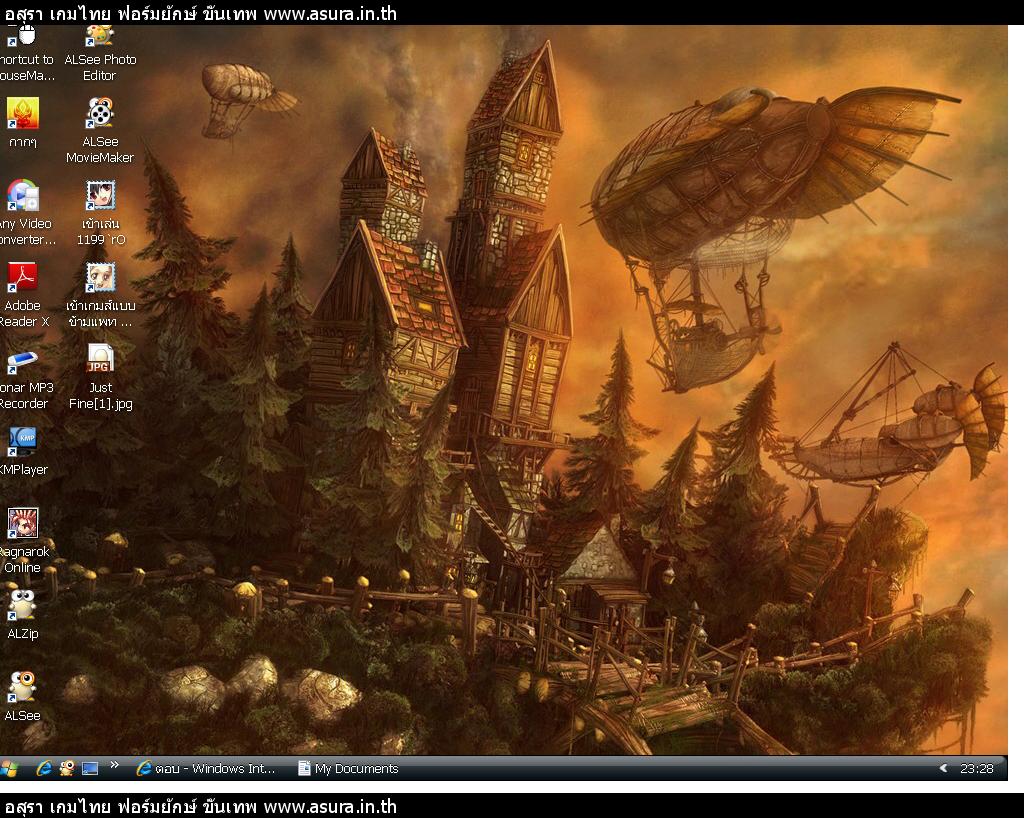Launch KMPlayer from the desktop
This screenshot has height=818, width=1024.
tap(24, 451)
